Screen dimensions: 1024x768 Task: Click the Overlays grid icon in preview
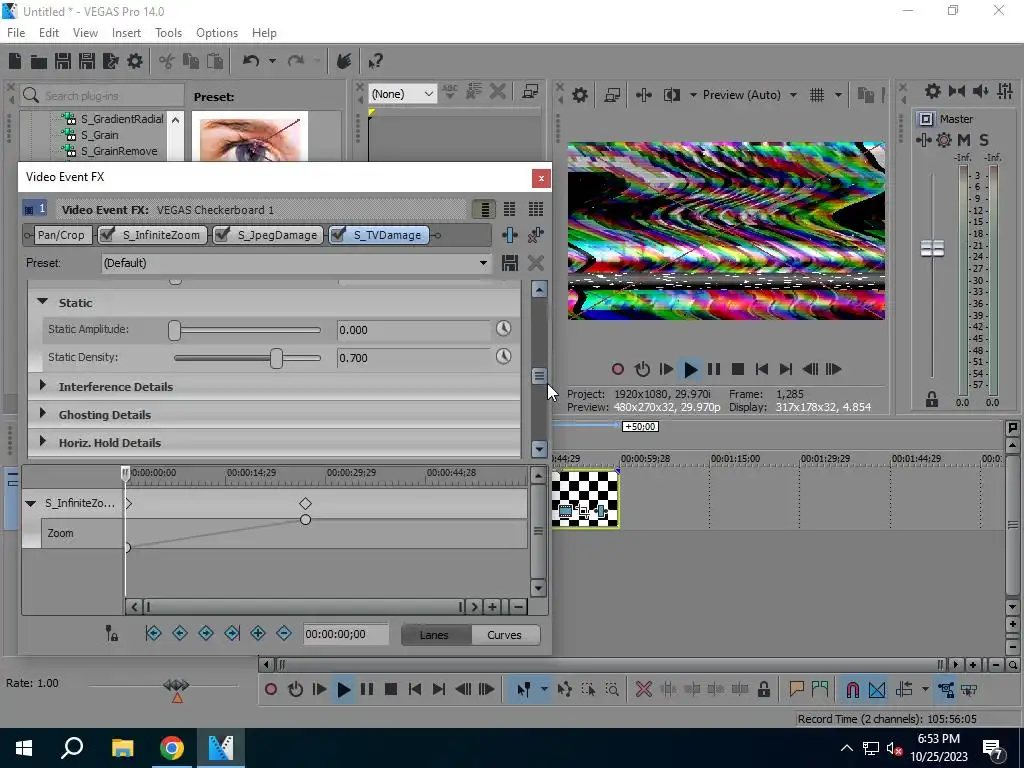[x=816, y=95]
